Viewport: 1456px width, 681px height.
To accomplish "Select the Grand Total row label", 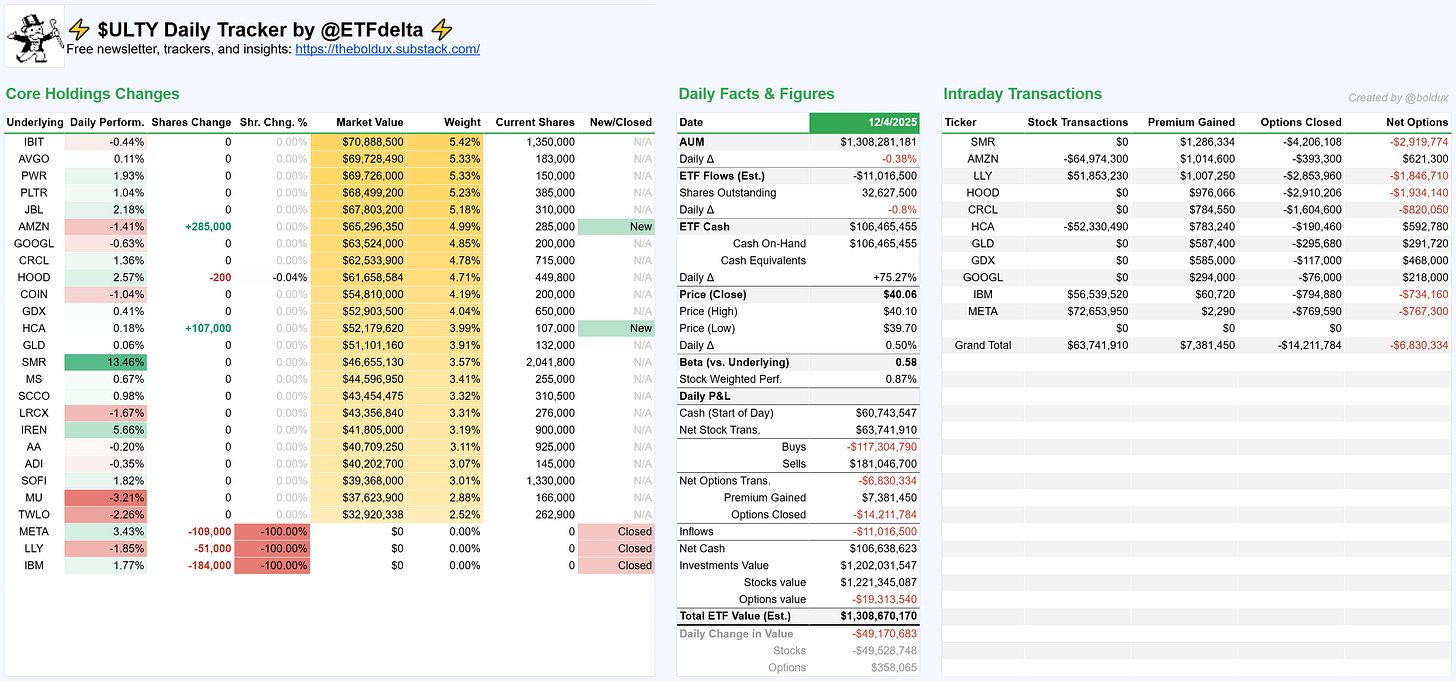I will coord(984,345).
